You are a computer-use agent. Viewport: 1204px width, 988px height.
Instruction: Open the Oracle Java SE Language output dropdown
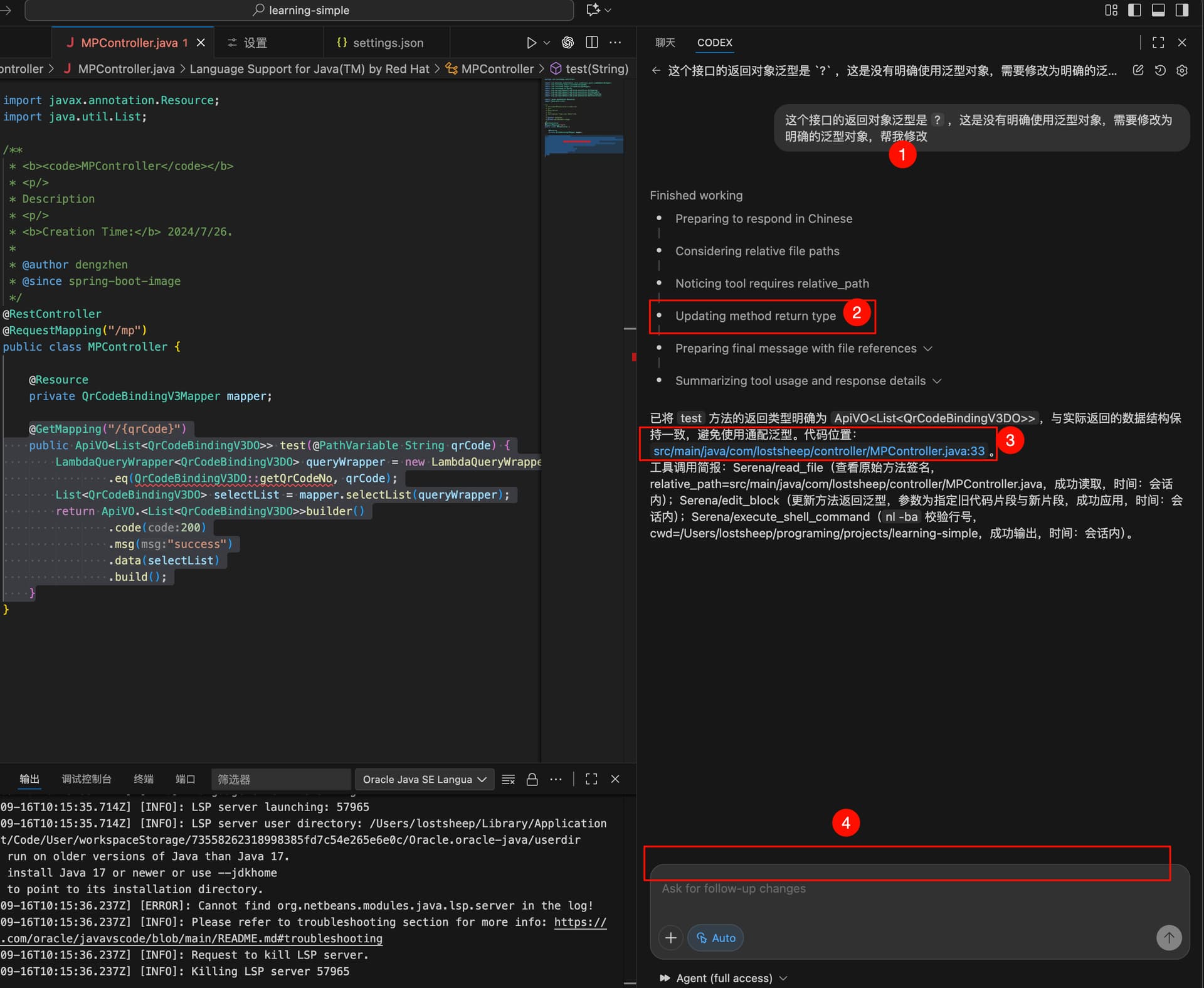(x=425, y=779)
